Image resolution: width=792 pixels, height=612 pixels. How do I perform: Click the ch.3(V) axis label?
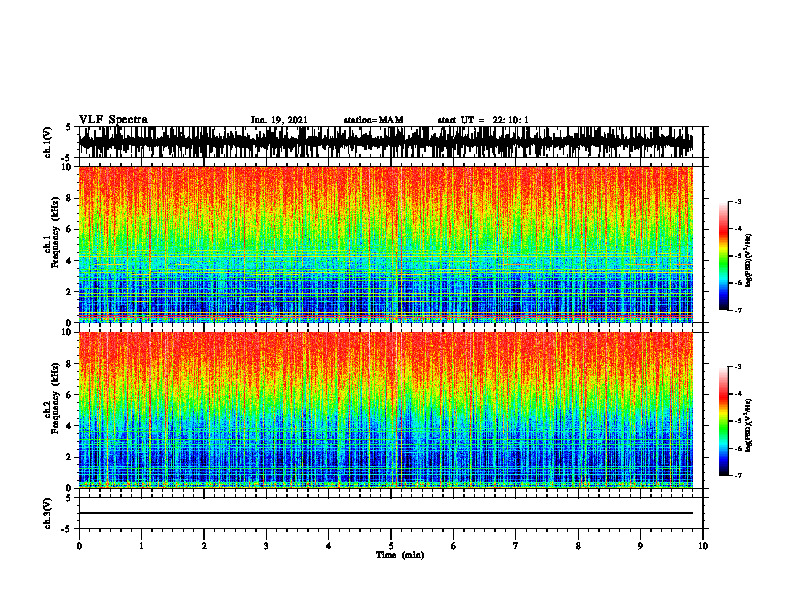click(x=47, y=514)
